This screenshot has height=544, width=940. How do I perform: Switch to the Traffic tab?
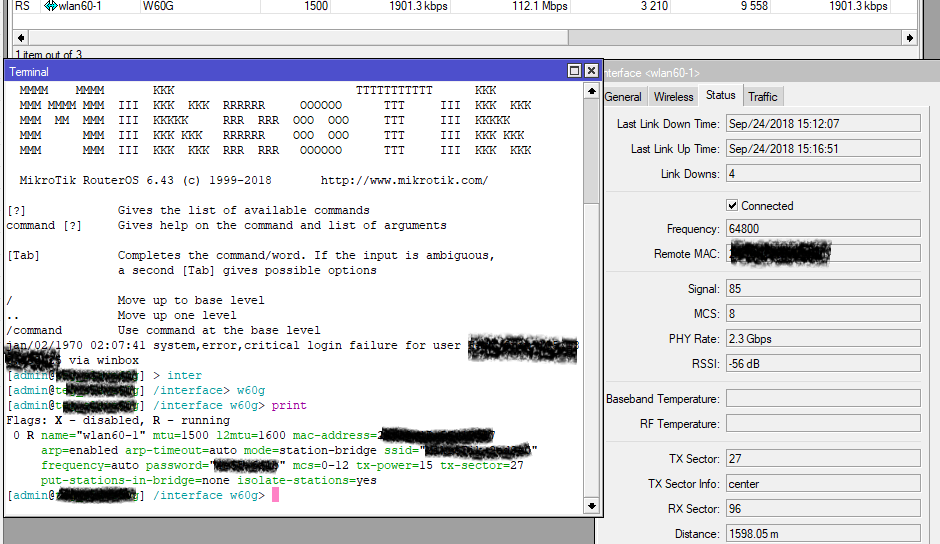763,97
